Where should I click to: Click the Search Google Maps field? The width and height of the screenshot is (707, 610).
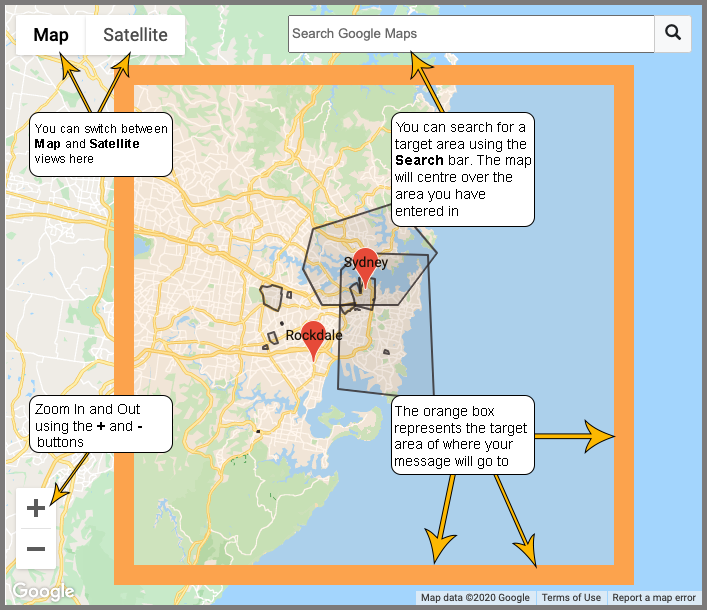(x=471, y=34)
